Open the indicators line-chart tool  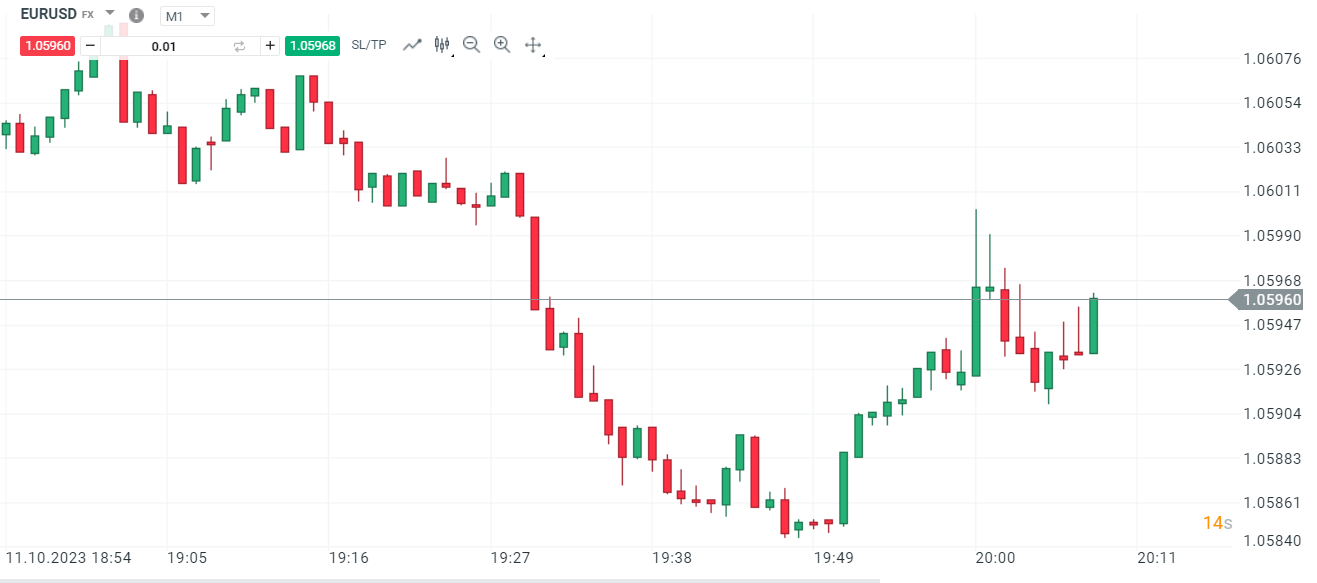[412, 45]
